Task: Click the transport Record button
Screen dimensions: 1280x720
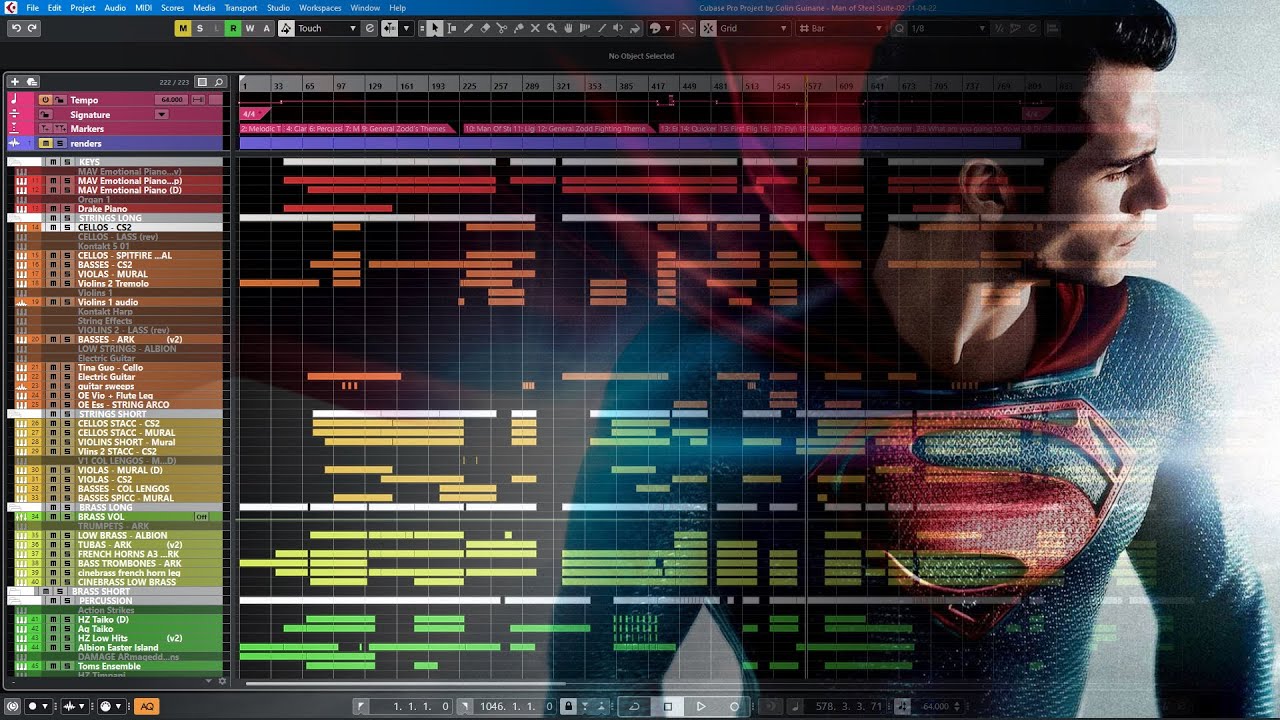Action: point(734,706)
